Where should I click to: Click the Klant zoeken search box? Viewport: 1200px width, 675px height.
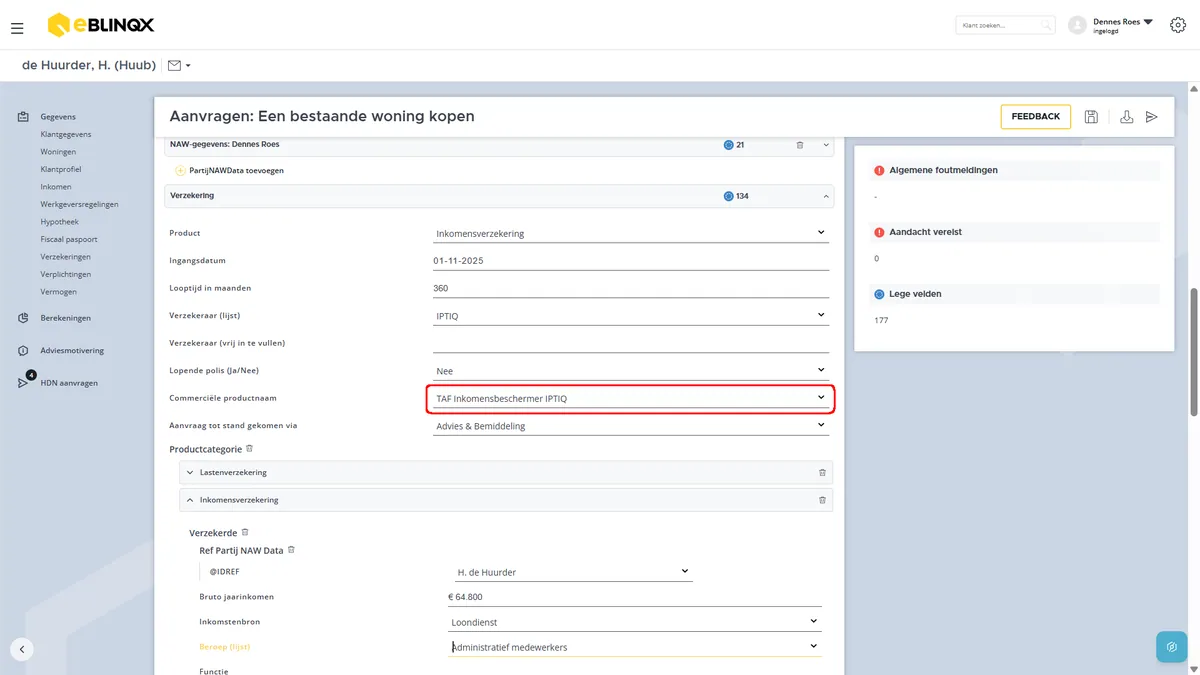tap(1004, 25)
